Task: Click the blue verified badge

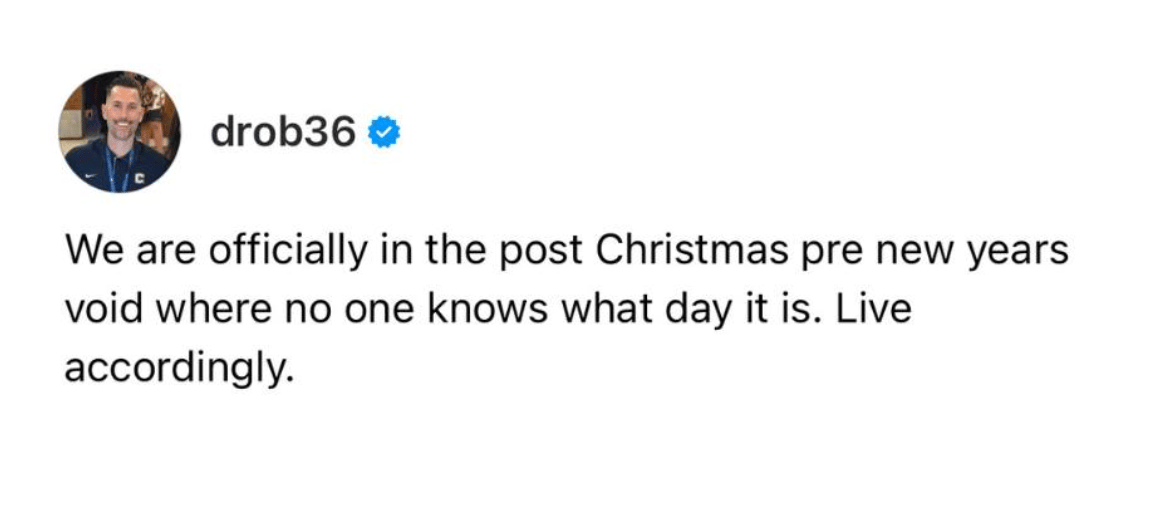Action: 383,133
